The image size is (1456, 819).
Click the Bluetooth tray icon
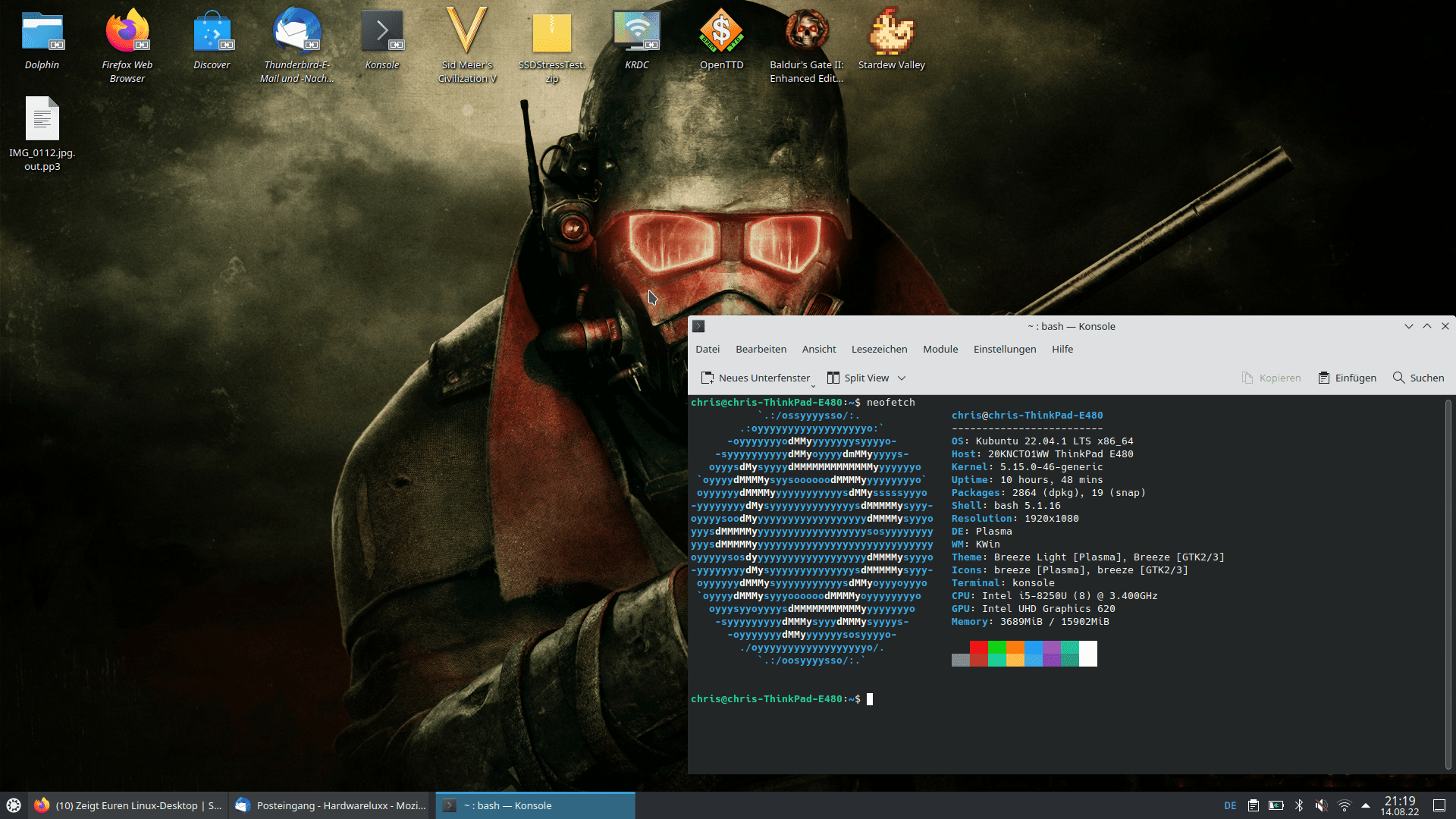pyautogui.click(x=1299, y=805)
